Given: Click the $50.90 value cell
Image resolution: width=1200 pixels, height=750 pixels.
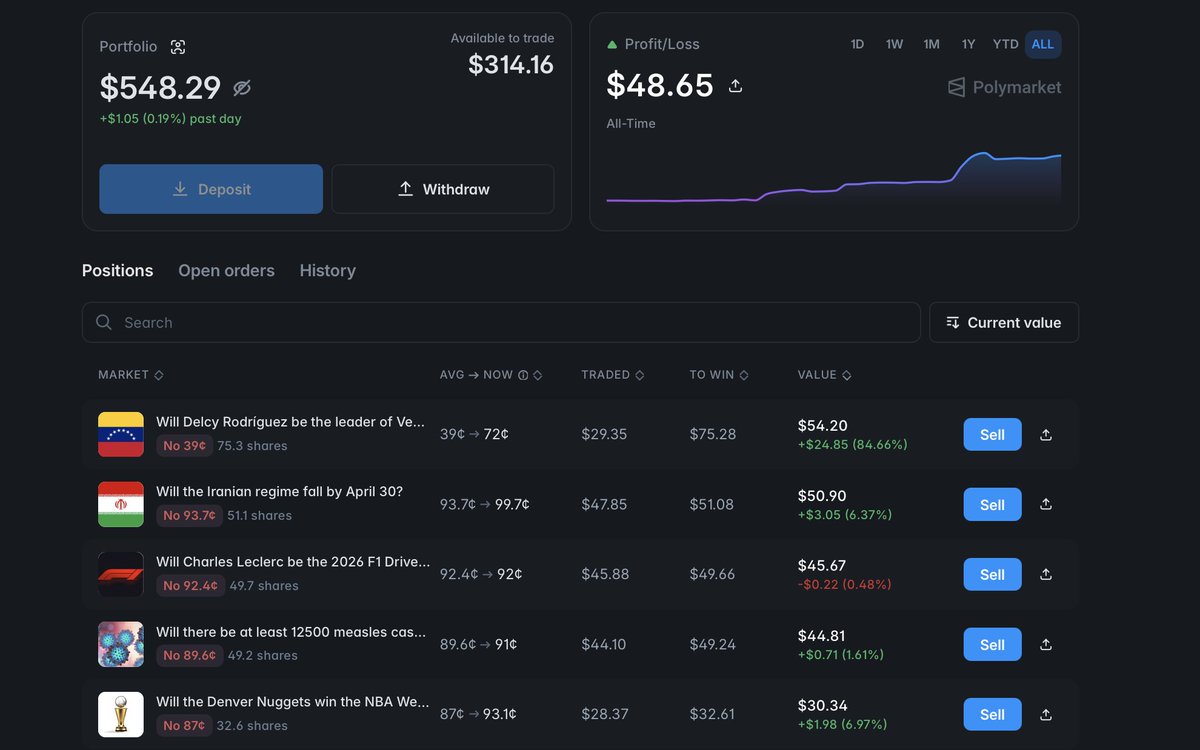Looking at the screenshot, I should (x=822, y=496).
